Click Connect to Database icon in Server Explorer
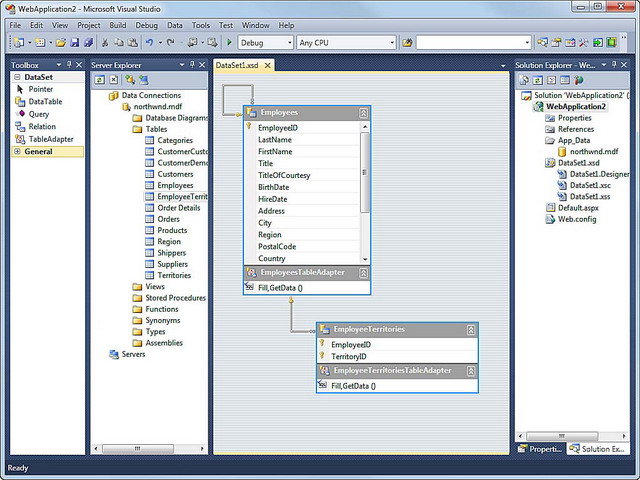640x480 pixels. [x=130, y=80]
